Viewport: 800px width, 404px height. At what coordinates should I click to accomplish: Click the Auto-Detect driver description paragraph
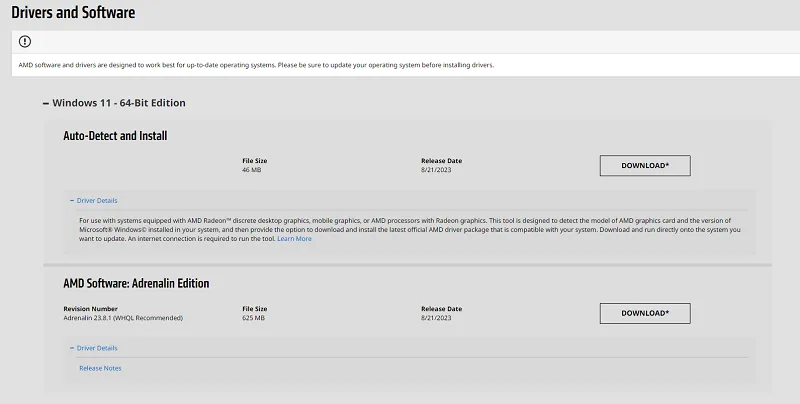410,230
